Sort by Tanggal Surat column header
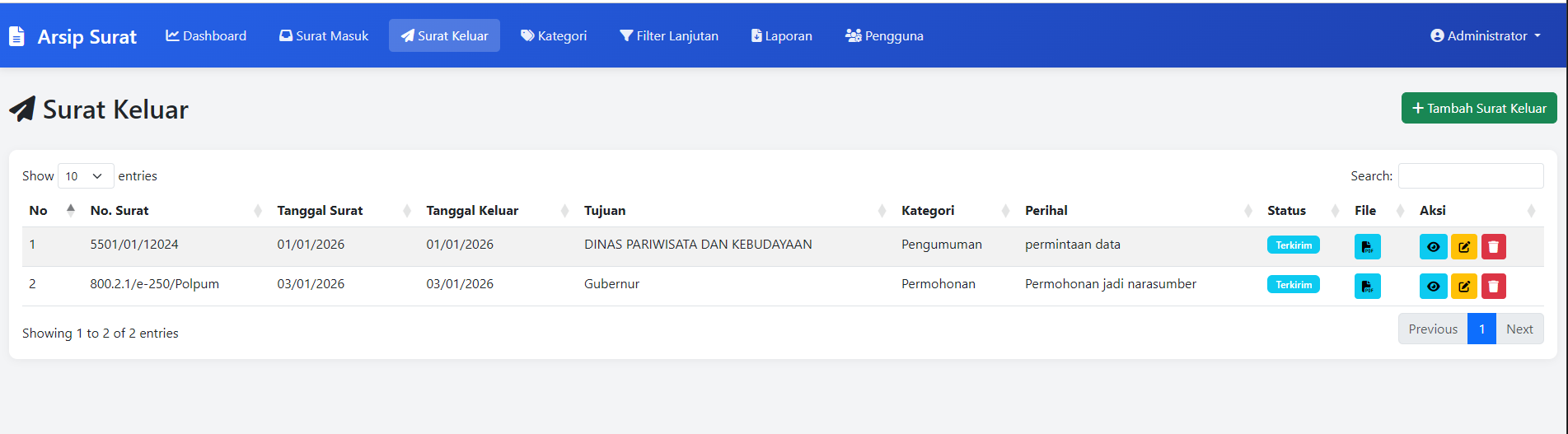This screenshot has width=1568, height=434. [x=344, y=210]
